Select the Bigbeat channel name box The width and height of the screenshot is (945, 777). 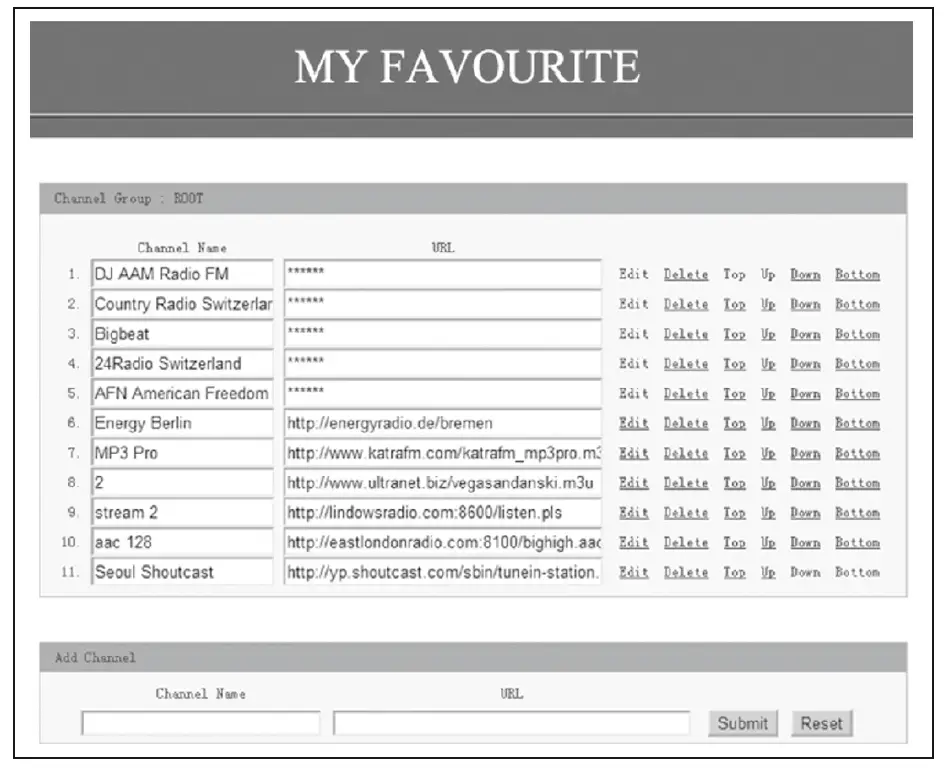182,333
